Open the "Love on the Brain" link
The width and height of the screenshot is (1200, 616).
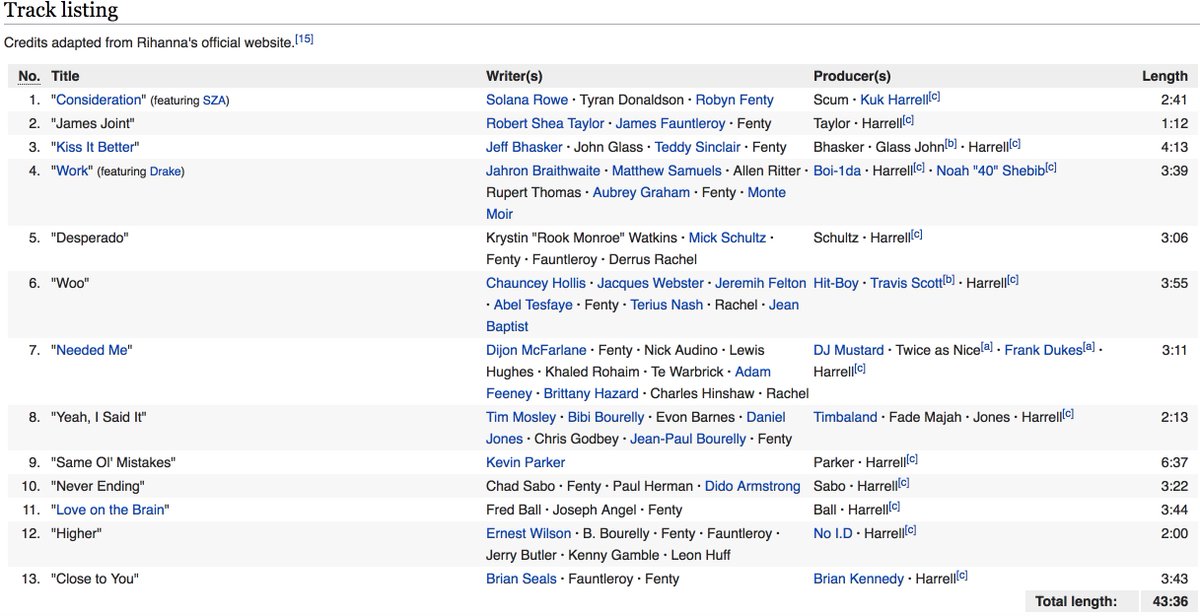coord(111,510)
